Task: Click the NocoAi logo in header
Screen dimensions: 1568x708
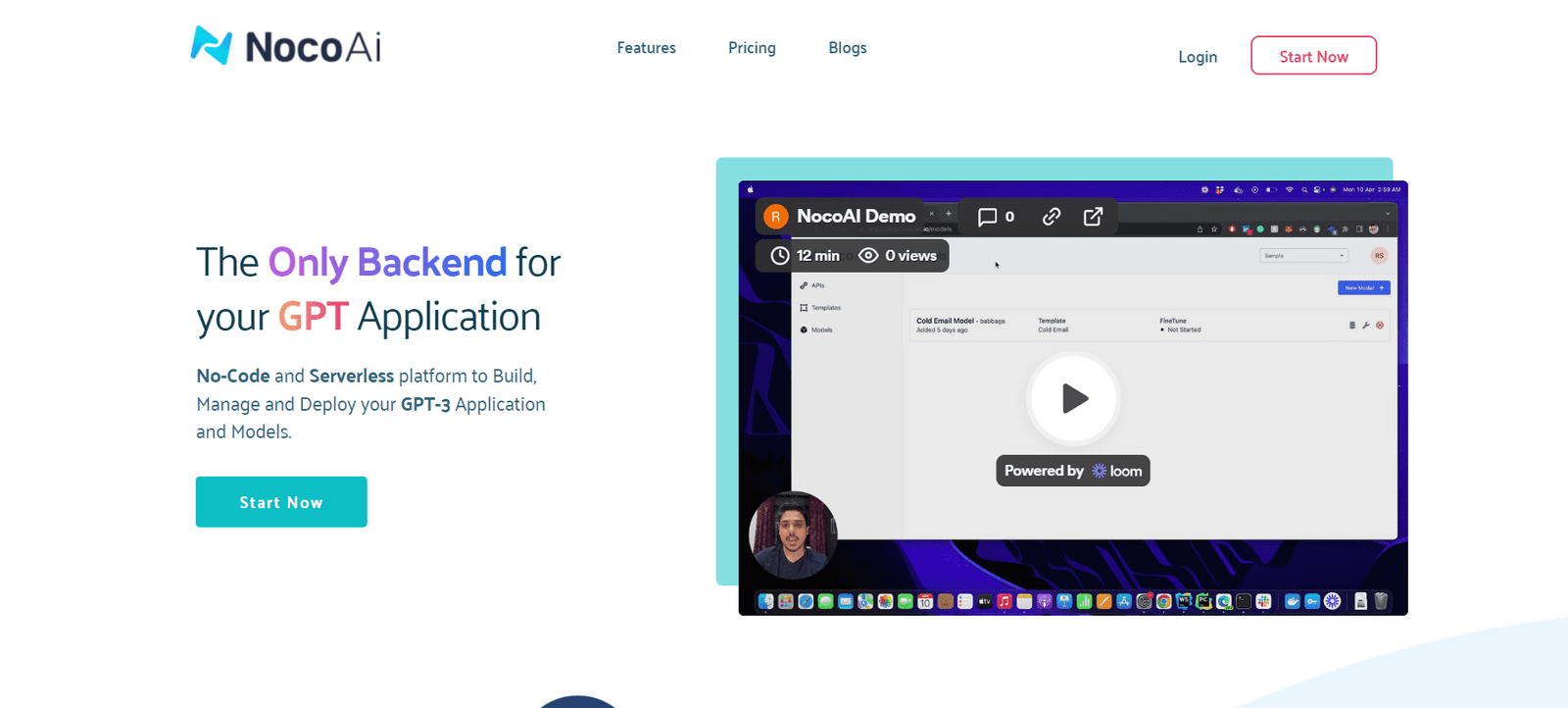Action: (x=285, y=46)
